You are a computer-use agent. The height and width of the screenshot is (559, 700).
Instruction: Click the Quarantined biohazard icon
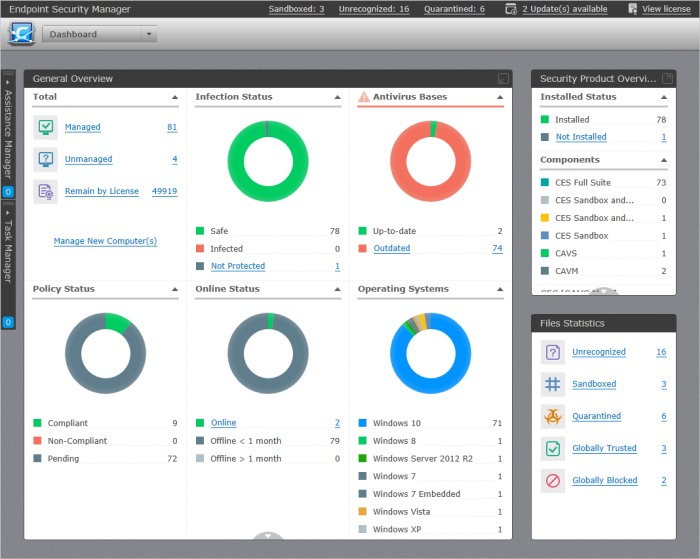click(x=553, y=417)
